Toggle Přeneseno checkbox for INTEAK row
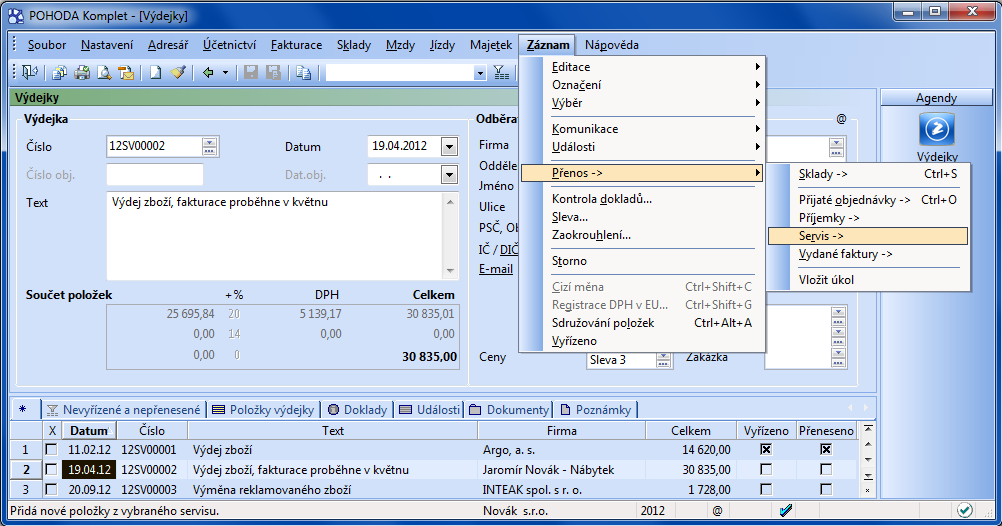The width and height of the screenshot is (1002, 526). [x=826, y=490]
